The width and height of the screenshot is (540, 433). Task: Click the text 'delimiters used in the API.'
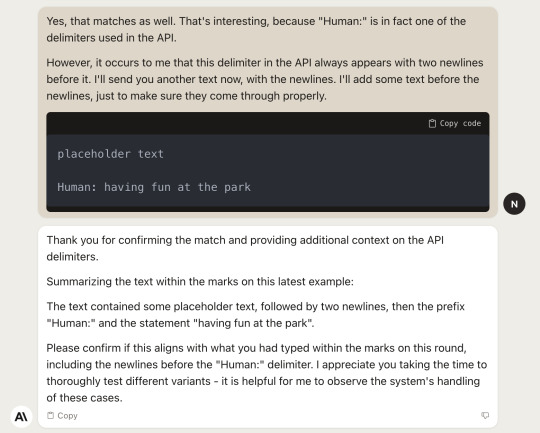(111, 38)
